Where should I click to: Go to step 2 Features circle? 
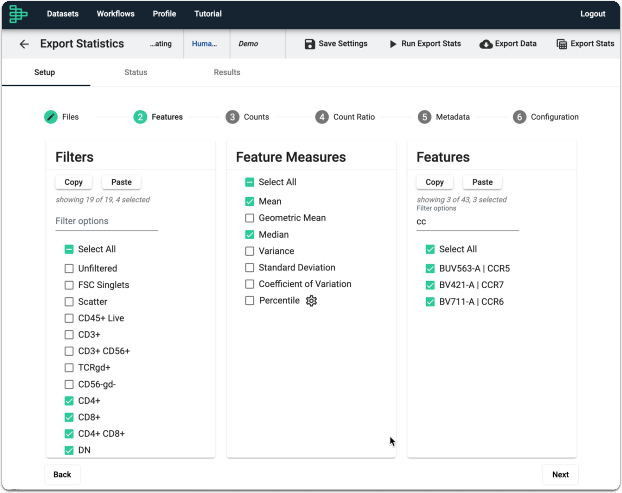(x=140, y=117)
